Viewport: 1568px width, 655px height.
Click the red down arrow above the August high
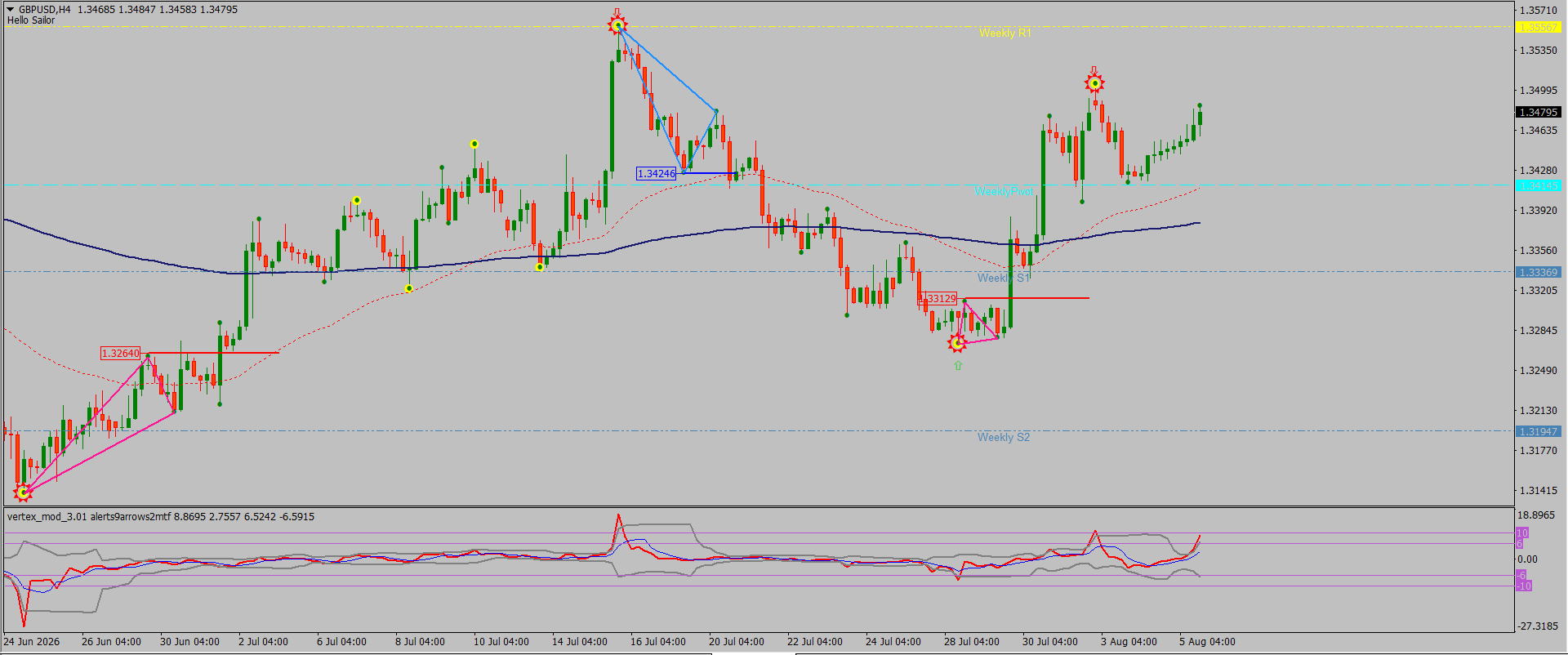(x=1094, y=69)
